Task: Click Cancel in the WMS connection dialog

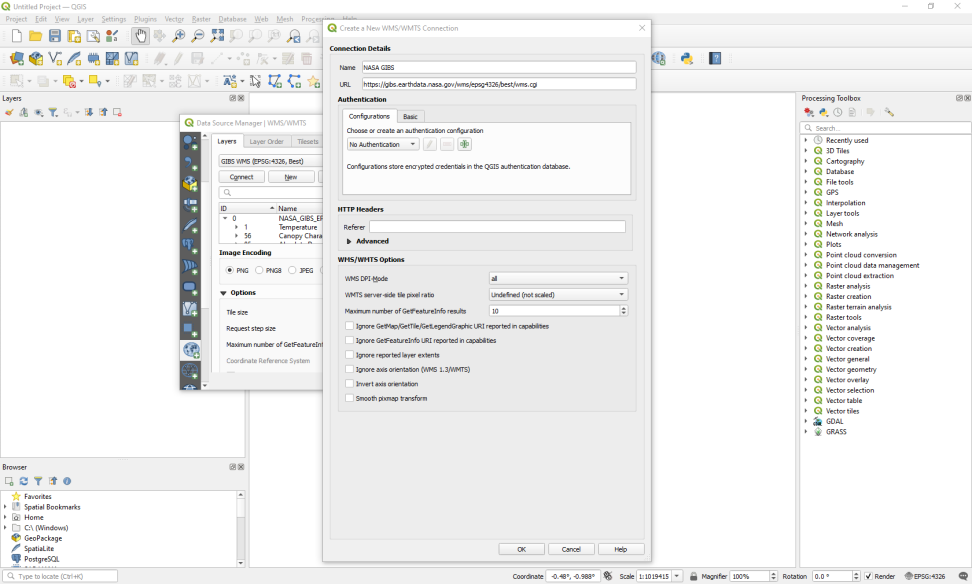Action: click(x=571, y=549)
